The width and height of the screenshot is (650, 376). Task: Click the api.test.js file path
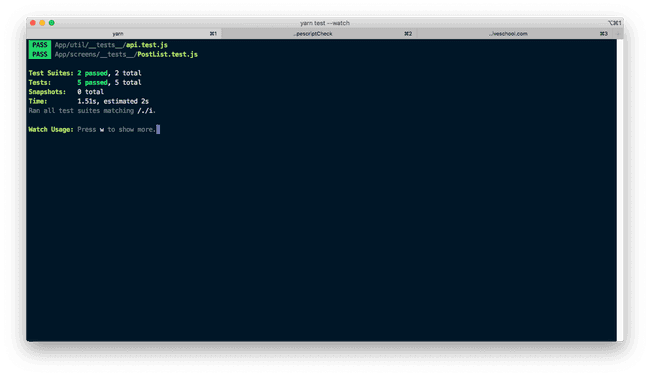click(111, 45)
